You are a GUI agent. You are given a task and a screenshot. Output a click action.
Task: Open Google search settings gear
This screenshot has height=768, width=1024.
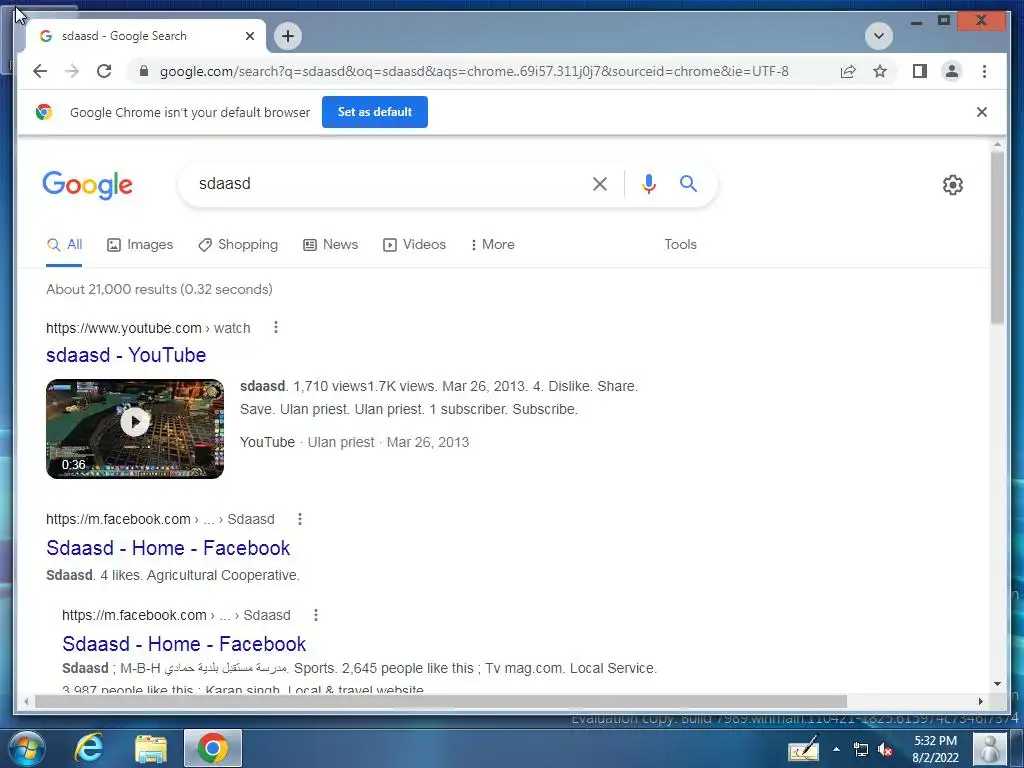952,185
